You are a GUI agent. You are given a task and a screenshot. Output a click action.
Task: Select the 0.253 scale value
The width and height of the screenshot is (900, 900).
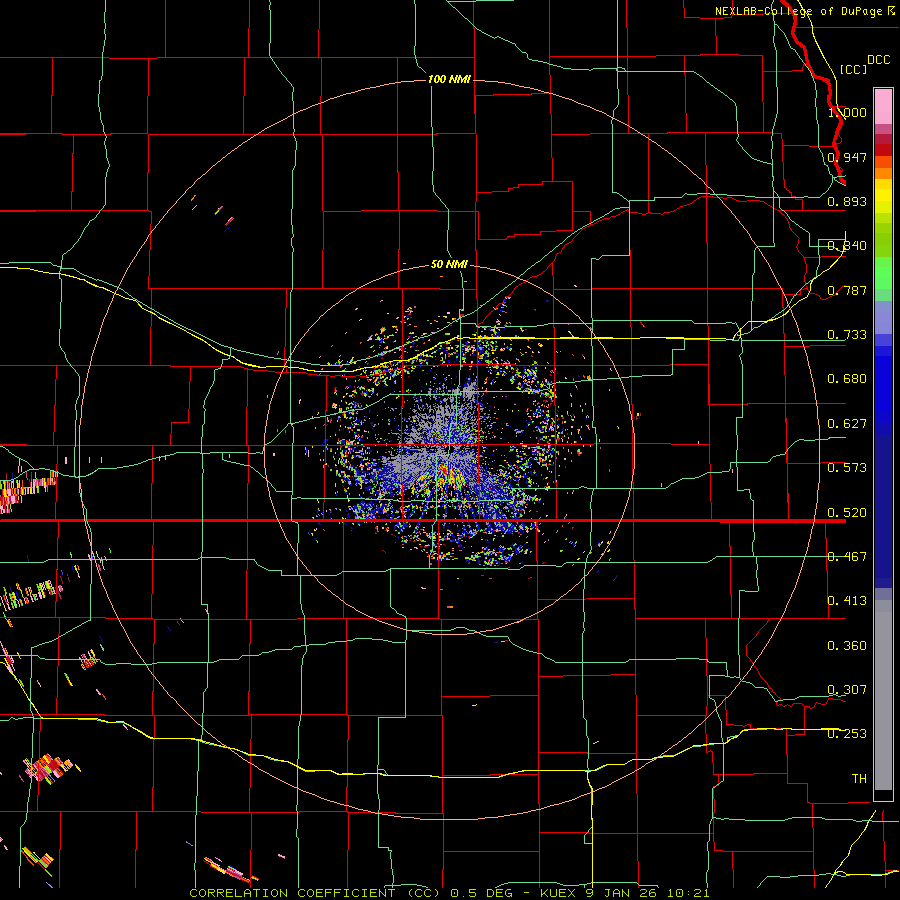pos(847,734)
